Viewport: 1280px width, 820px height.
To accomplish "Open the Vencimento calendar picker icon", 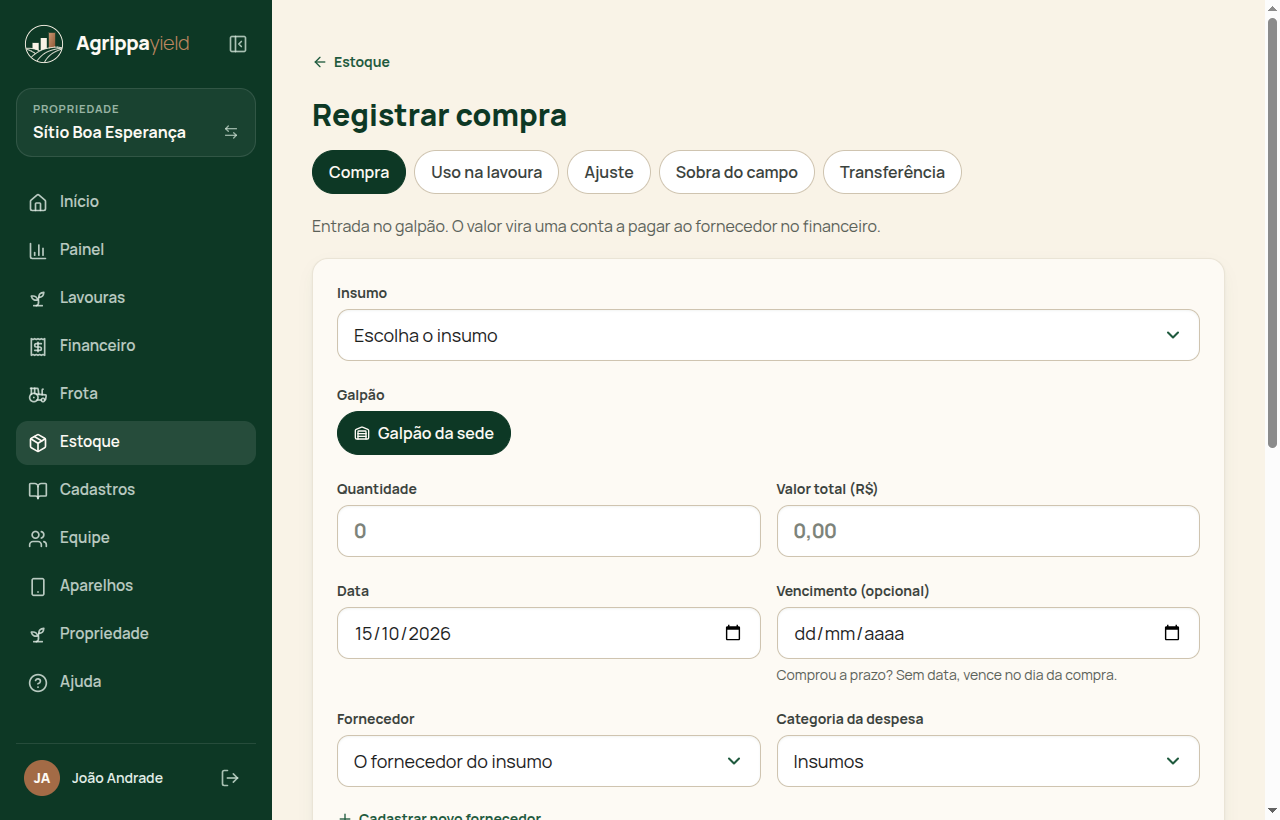I will [1172, 633].
